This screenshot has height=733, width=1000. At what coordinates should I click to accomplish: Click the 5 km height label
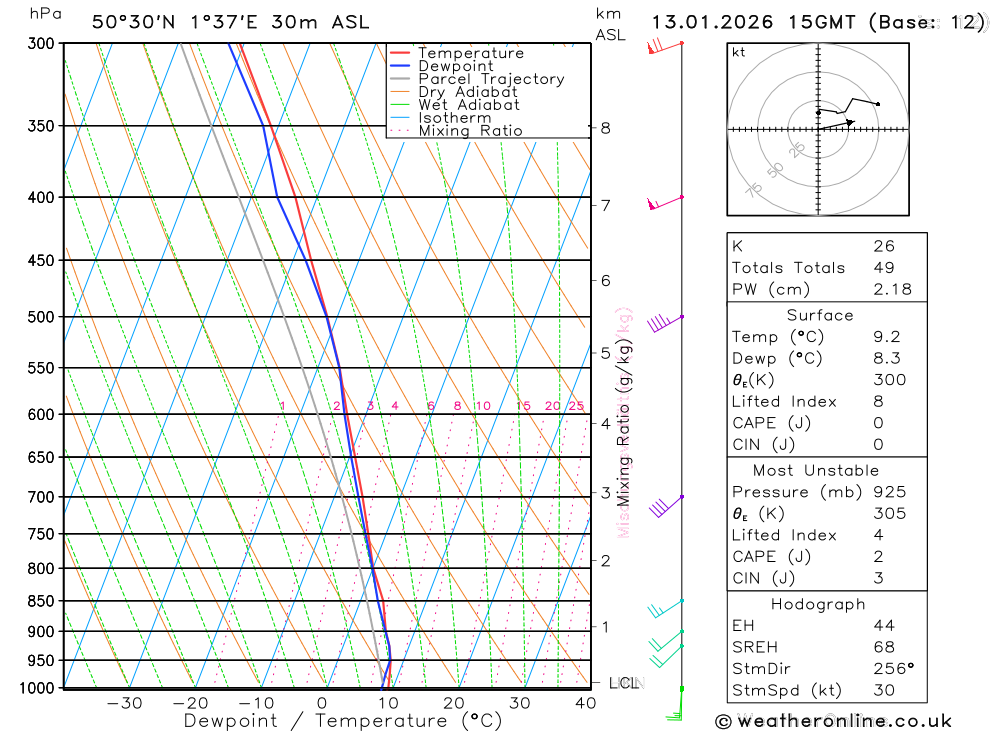(605, 353)
